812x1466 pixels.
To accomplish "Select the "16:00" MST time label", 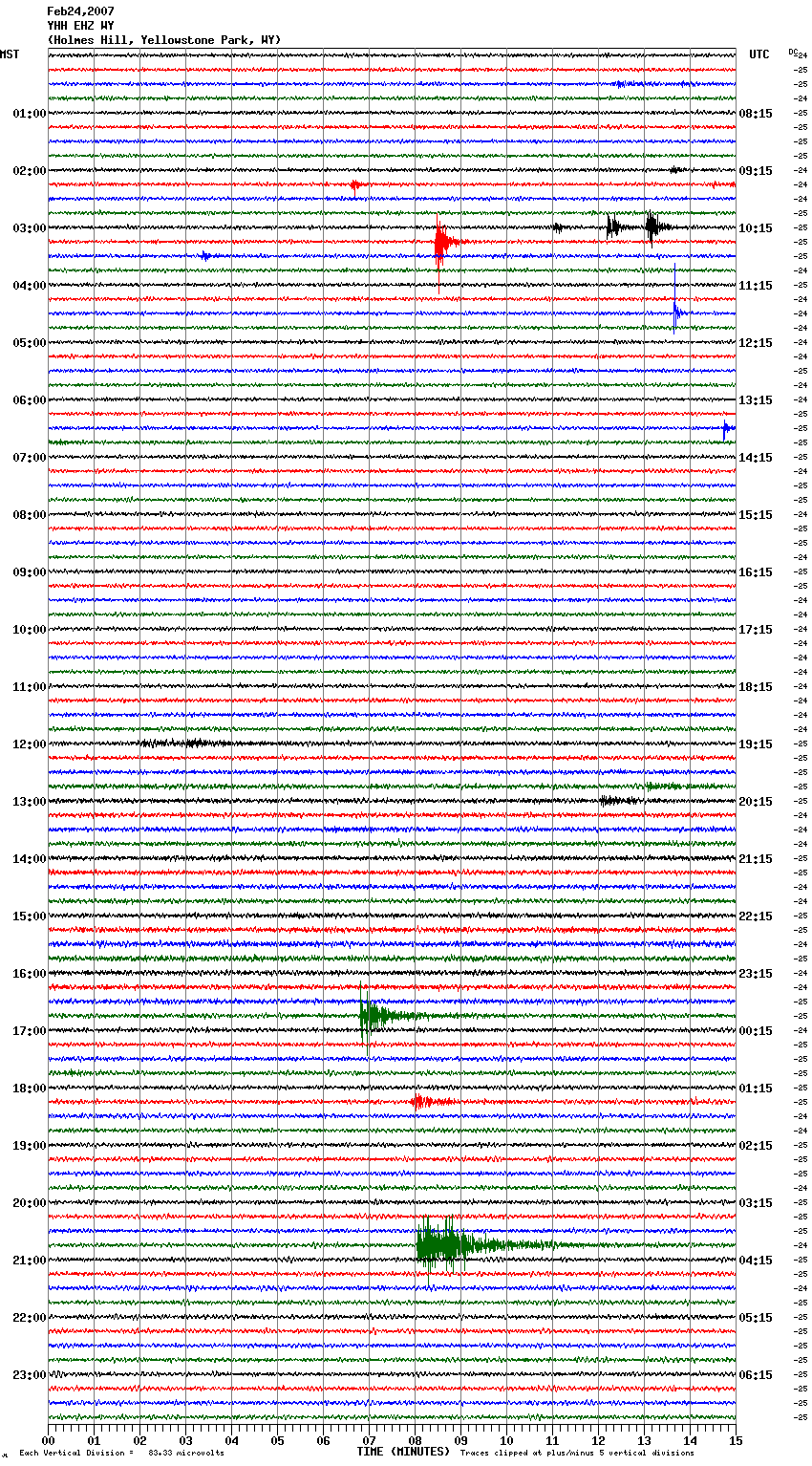I will pos(30,974).
